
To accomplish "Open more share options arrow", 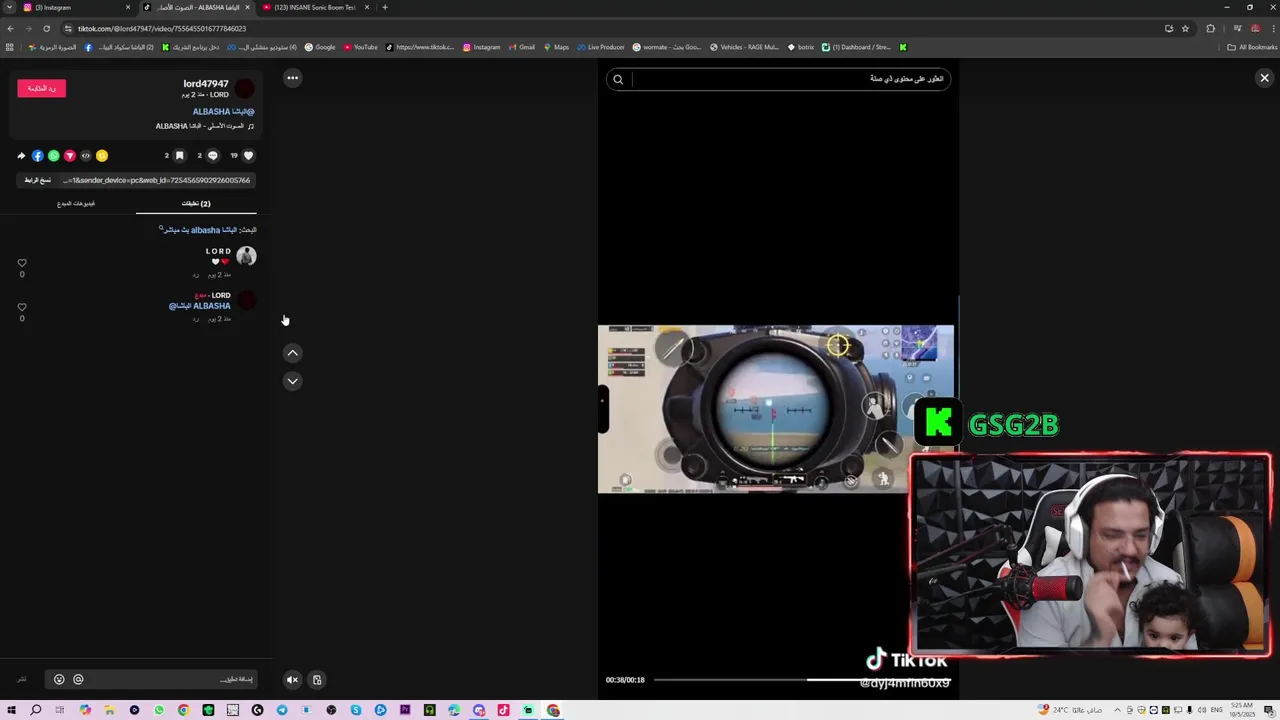I will tap(21, 155).
